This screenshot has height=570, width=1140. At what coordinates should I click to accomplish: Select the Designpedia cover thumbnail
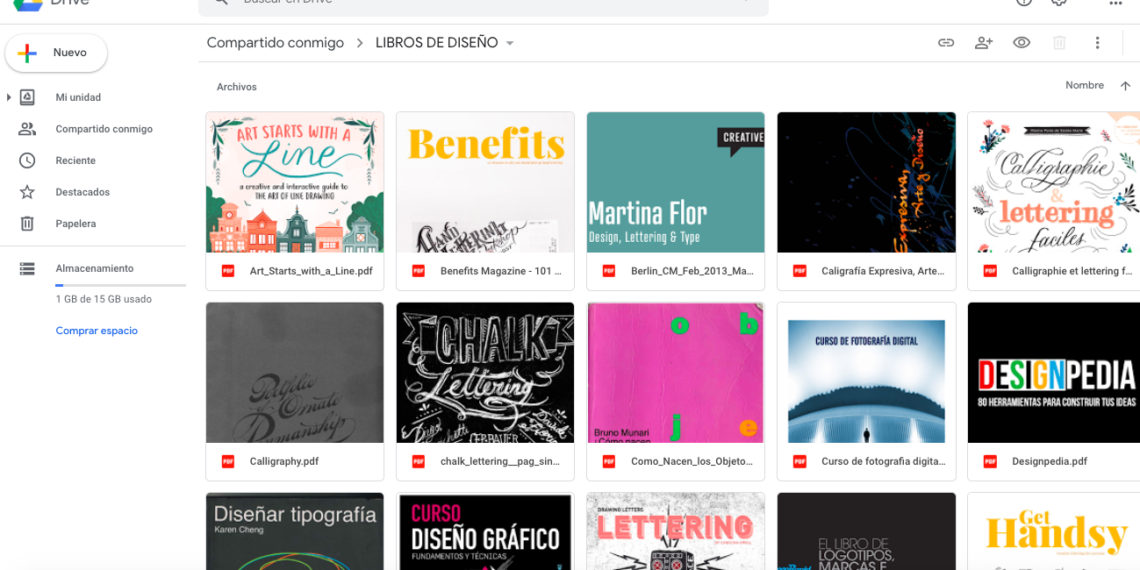point(1054,373)
